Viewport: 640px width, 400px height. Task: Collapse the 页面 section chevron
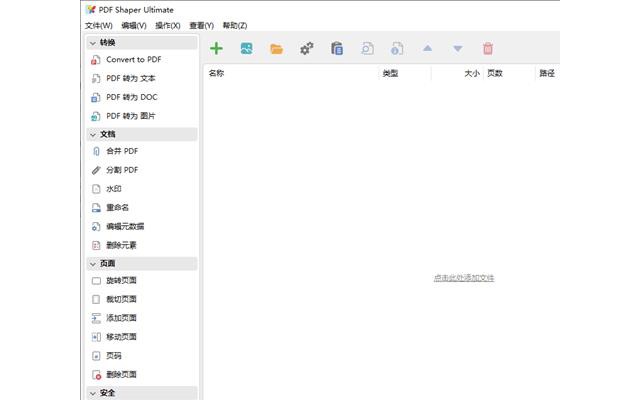(93, 264)
